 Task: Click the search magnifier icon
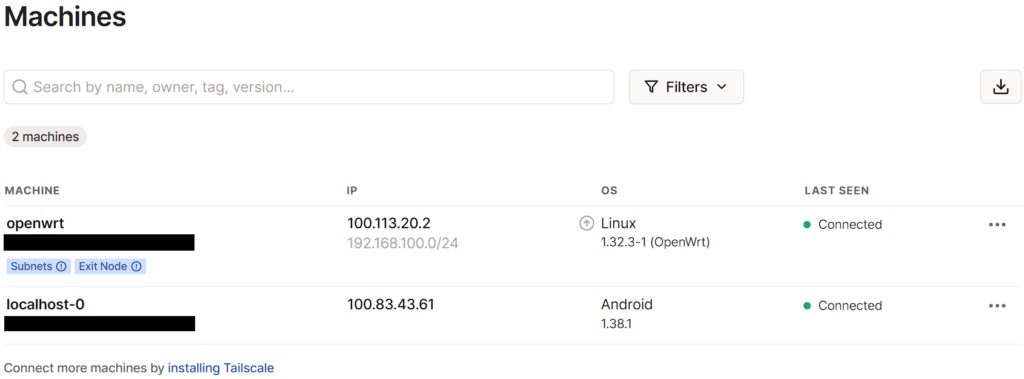pyautogui.click(x=20, y=87)
